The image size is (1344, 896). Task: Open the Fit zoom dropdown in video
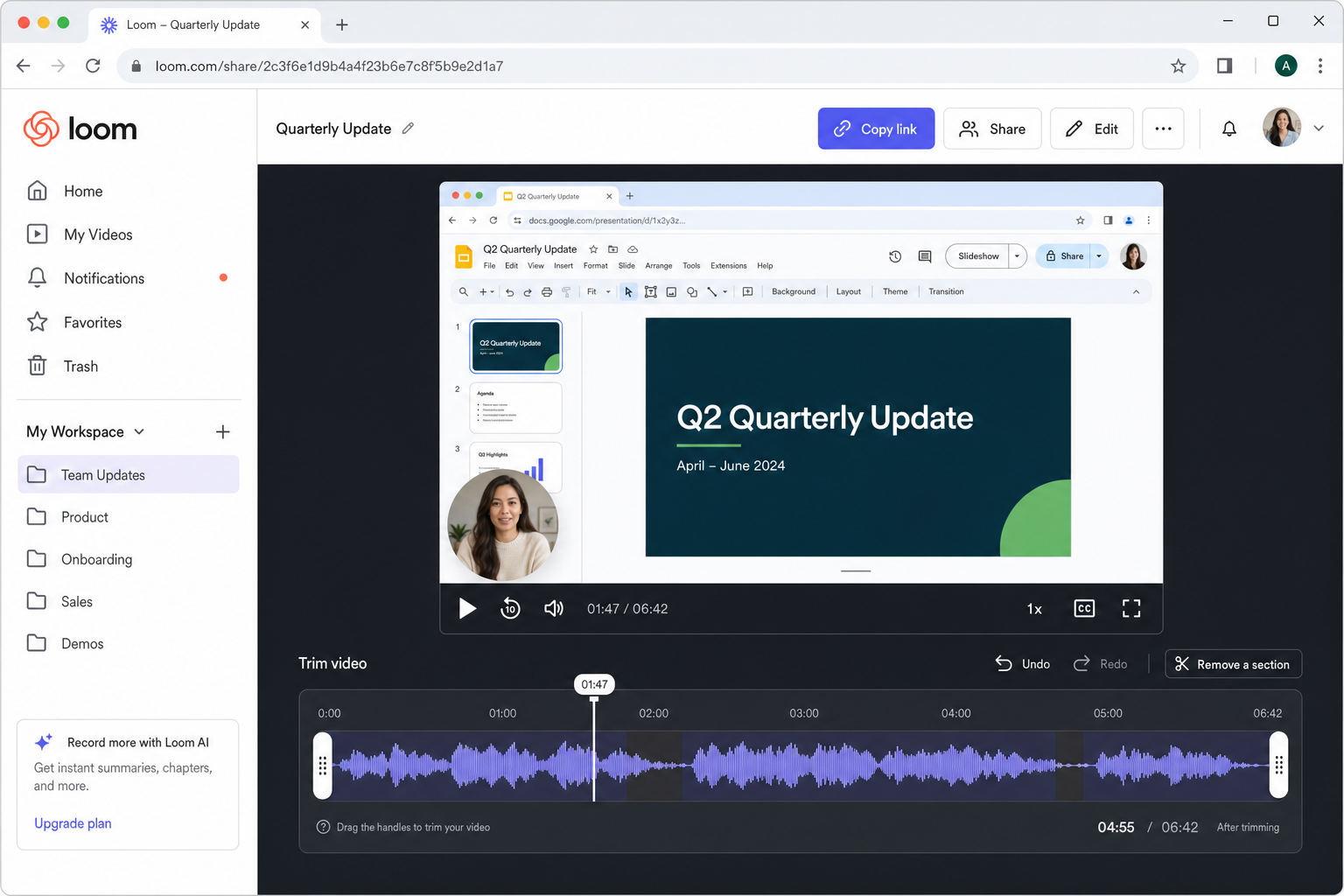coord(598,291)
